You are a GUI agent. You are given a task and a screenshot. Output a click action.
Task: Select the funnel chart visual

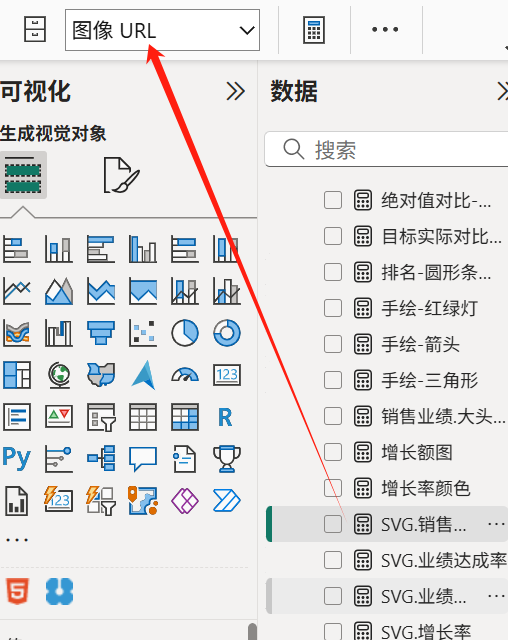coord(101,333)
